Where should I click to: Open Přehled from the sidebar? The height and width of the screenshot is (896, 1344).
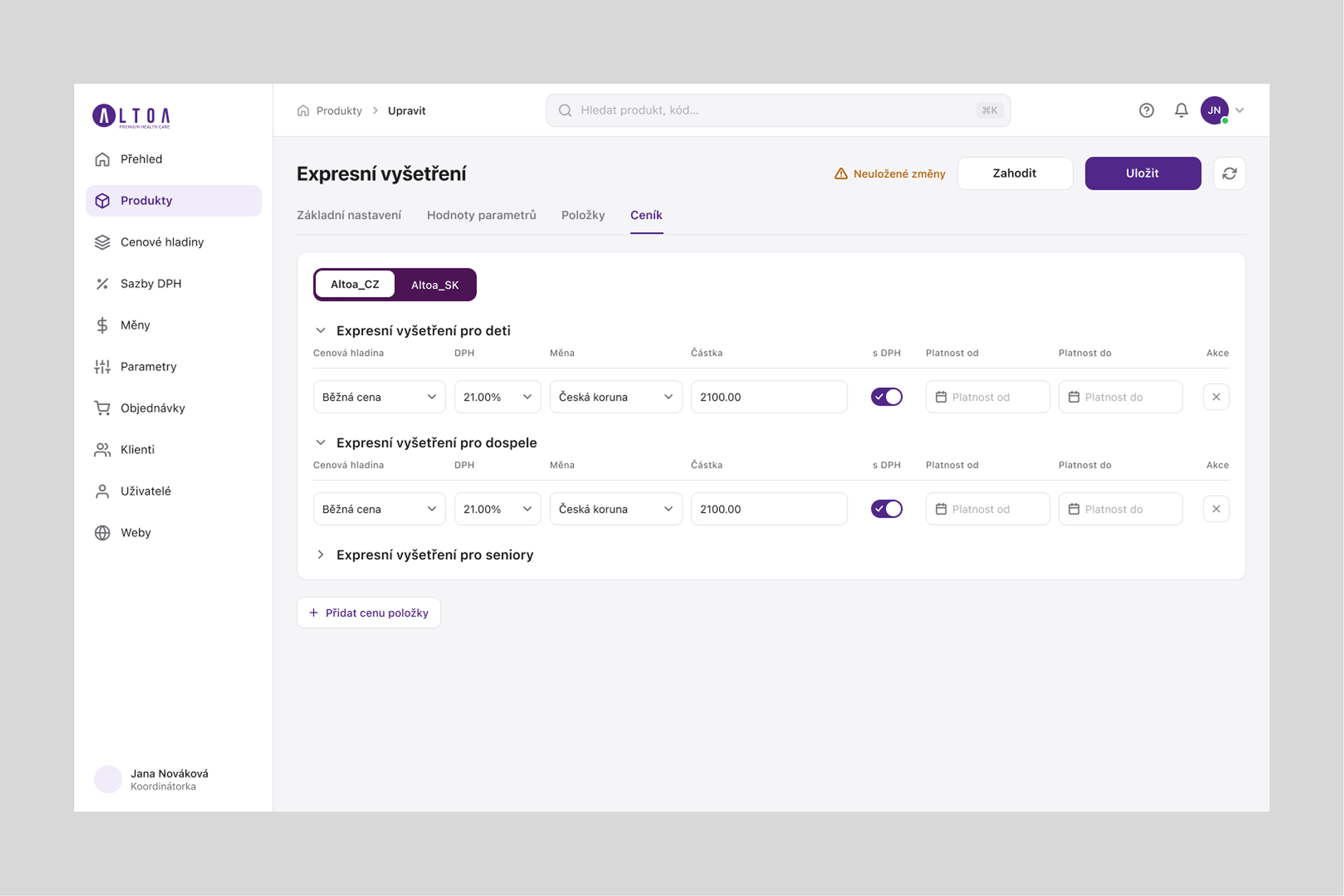point(173,159)
